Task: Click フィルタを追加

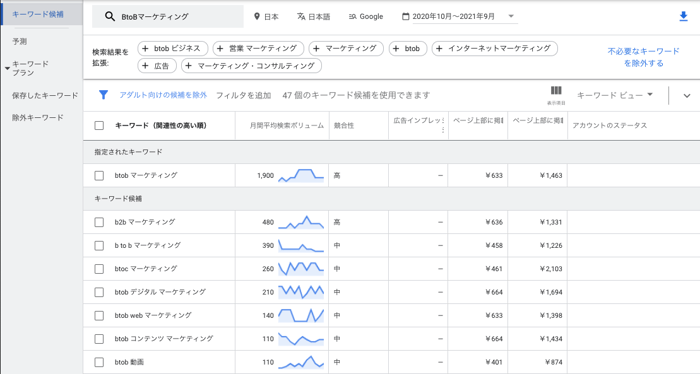Action: click(243, 95)
